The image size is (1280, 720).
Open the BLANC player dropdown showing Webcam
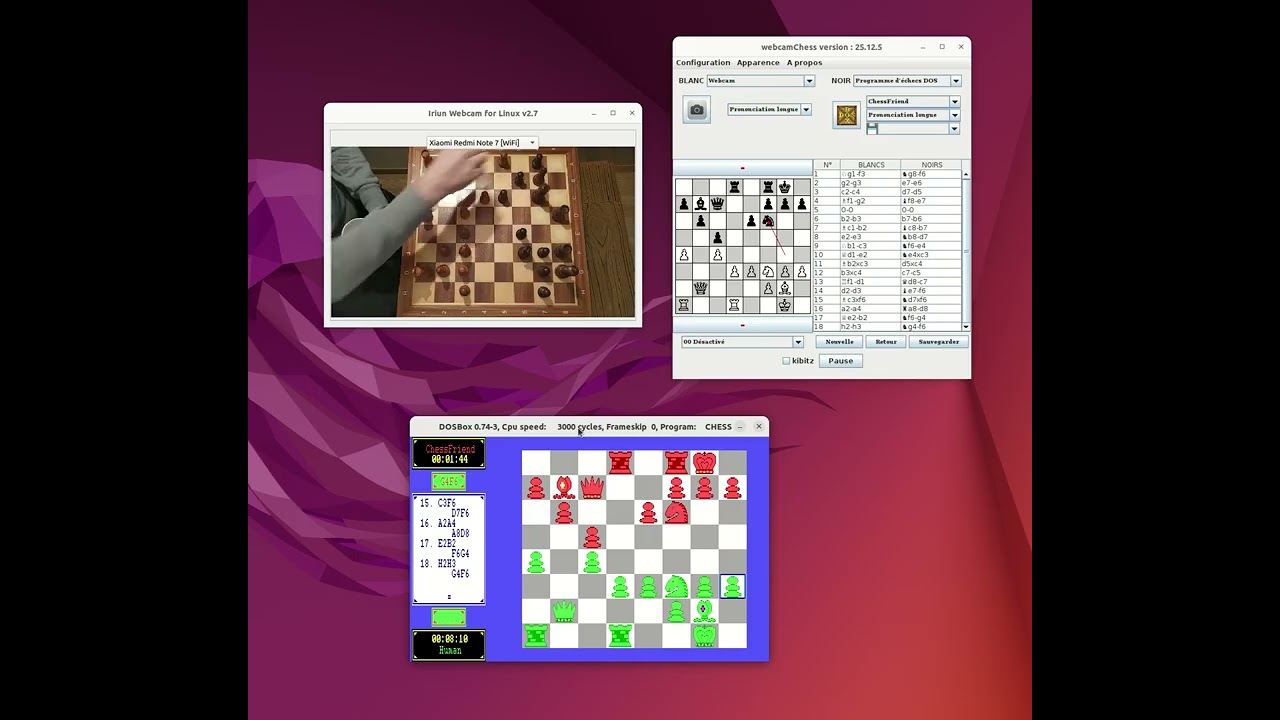click(x=761, y=81)
